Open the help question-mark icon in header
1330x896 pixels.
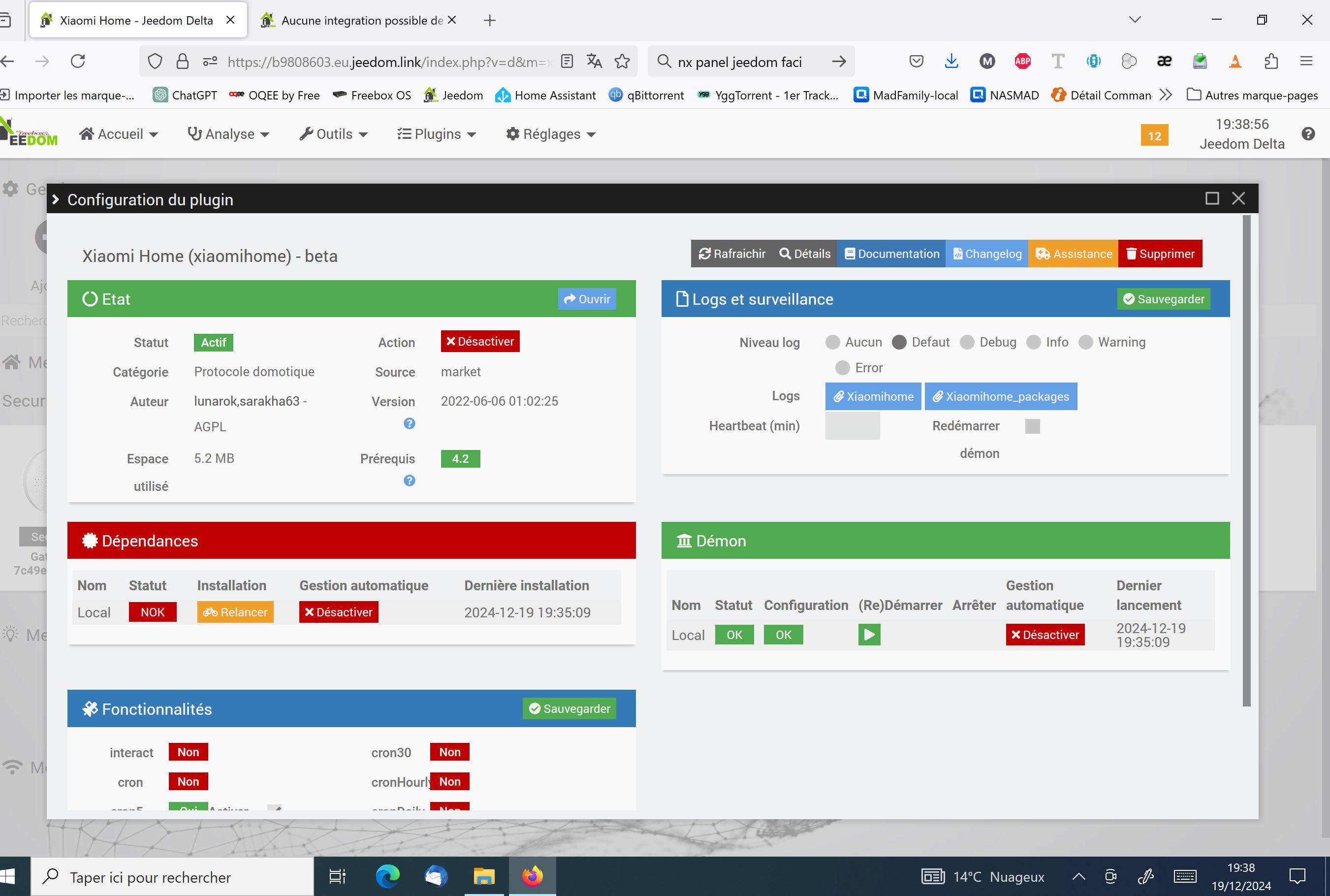tap(1308, 134)
